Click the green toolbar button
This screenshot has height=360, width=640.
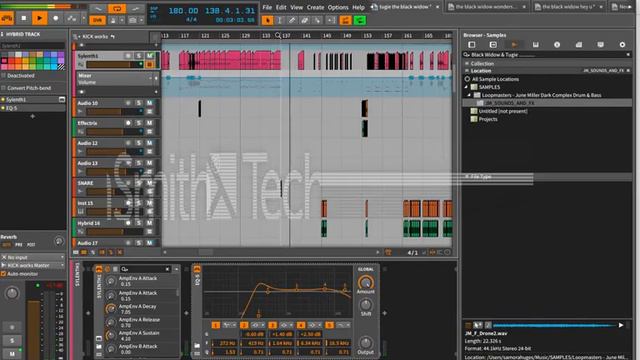coord(360,20)
